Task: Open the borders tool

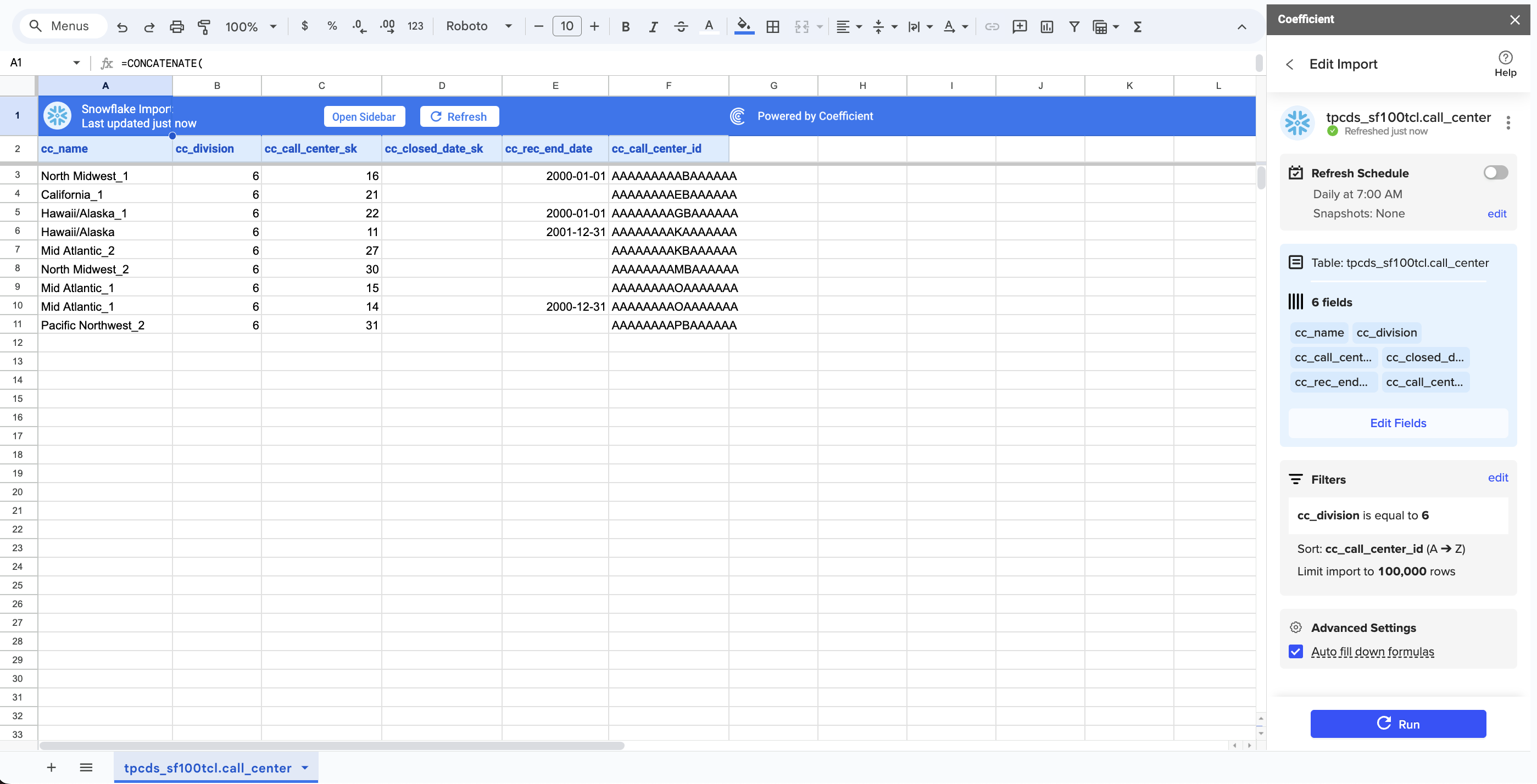Action: 773,27
